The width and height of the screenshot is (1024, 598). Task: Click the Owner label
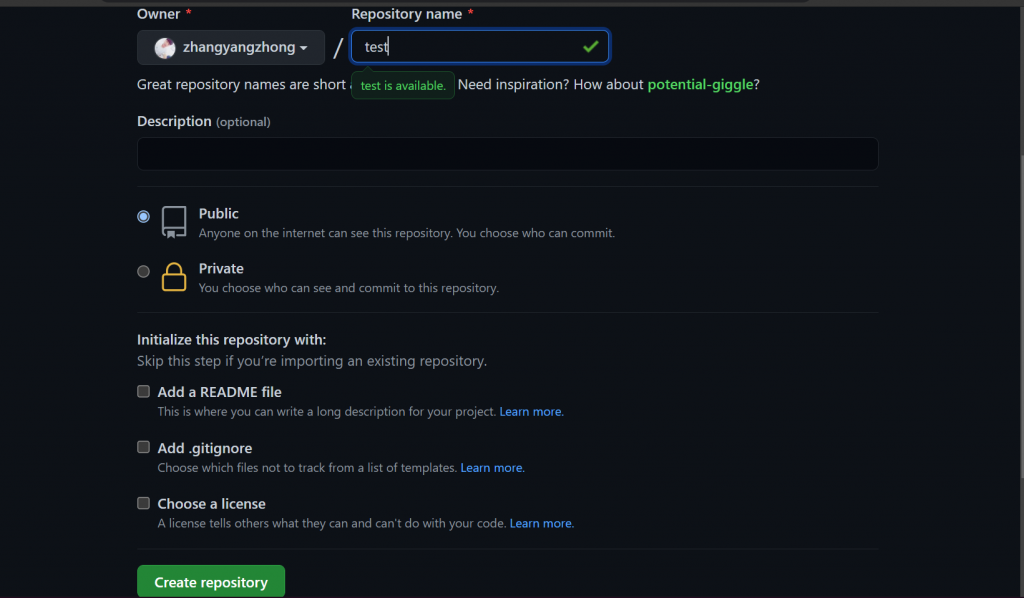click(159, 14)
